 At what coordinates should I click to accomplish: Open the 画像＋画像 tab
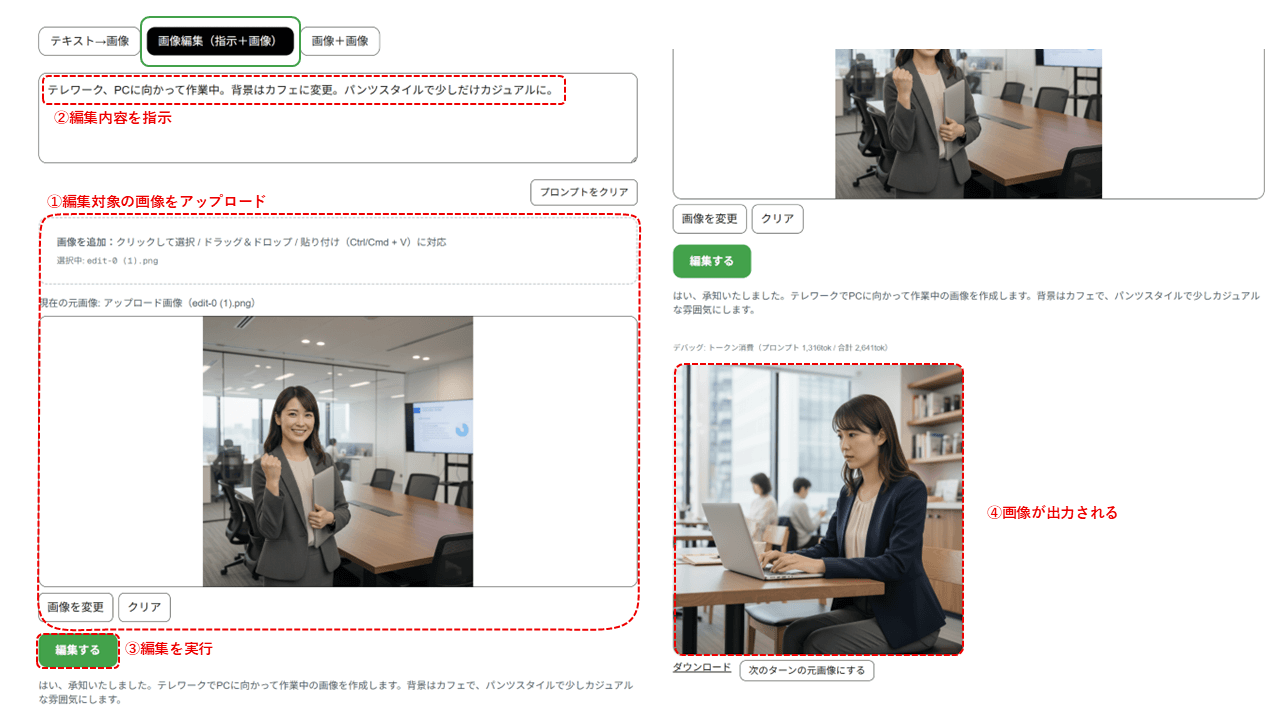point(340,41)
